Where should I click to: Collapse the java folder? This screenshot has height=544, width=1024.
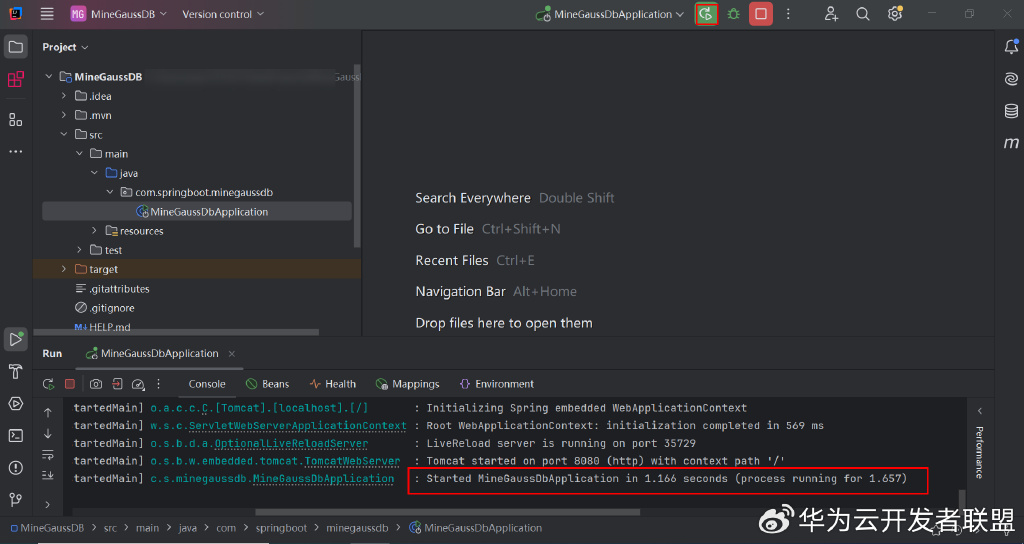click(x=94, y=173)
